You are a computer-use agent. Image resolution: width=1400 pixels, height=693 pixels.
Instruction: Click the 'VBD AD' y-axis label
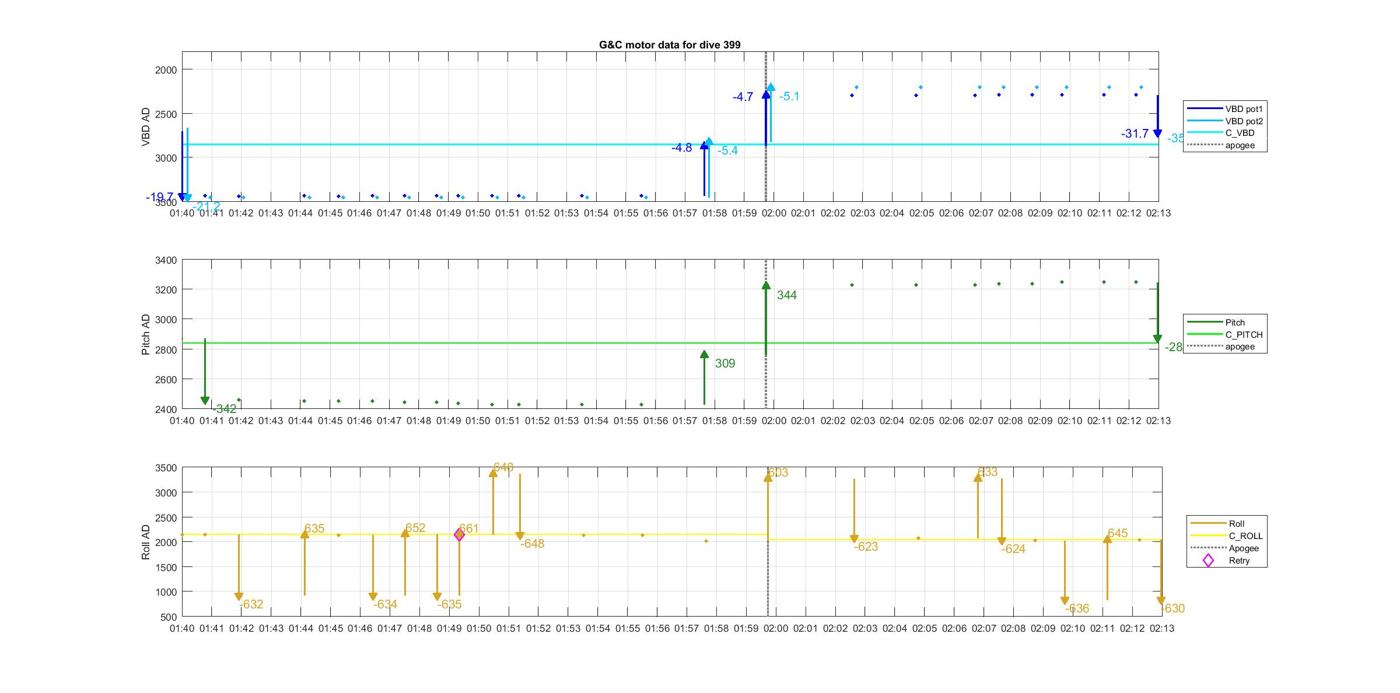(x=146, y=127)
